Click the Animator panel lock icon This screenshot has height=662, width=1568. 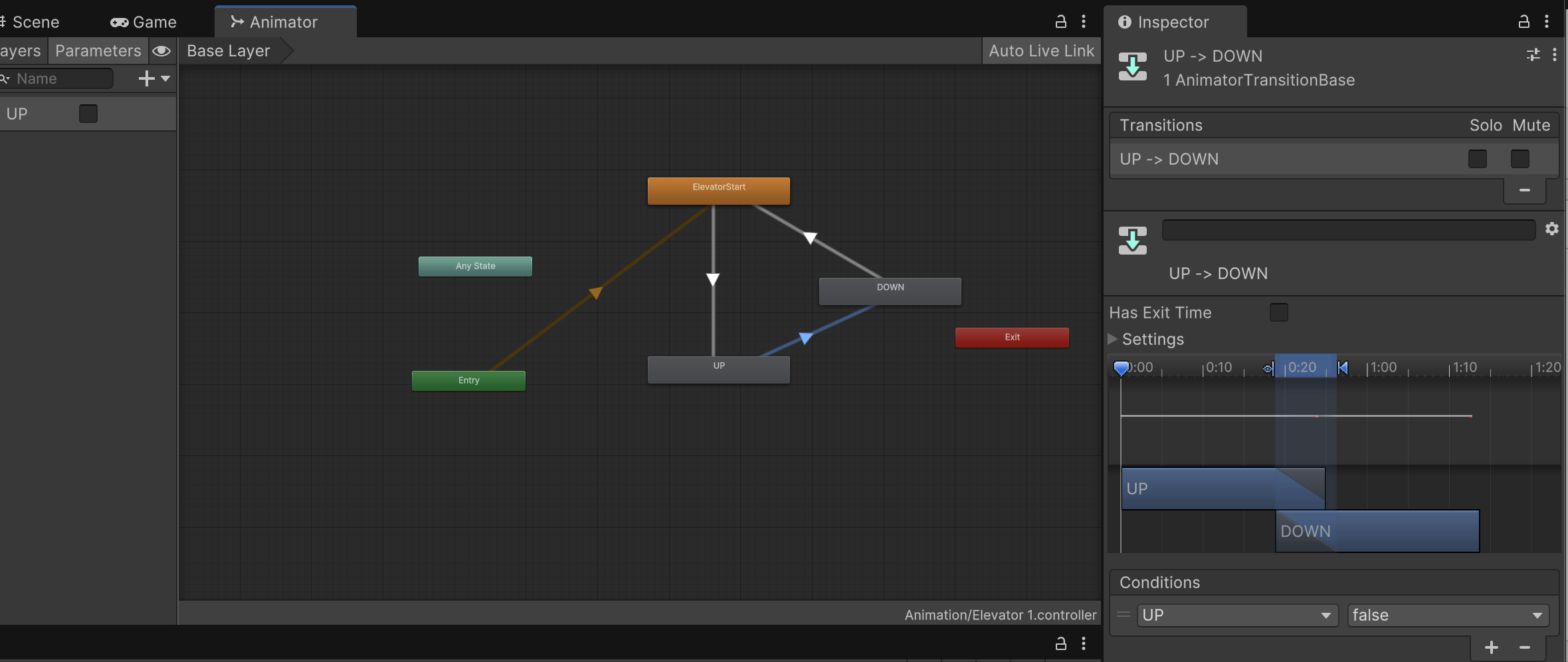[x=1060, y=21]
